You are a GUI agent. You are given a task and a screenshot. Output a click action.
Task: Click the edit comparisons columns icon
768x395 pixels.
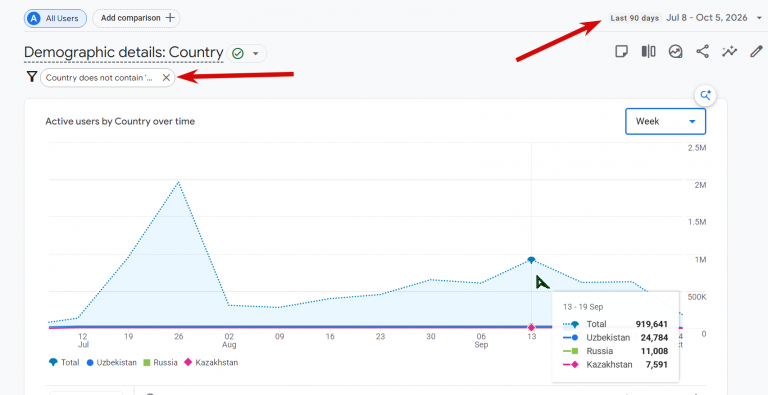pos(648,51)
